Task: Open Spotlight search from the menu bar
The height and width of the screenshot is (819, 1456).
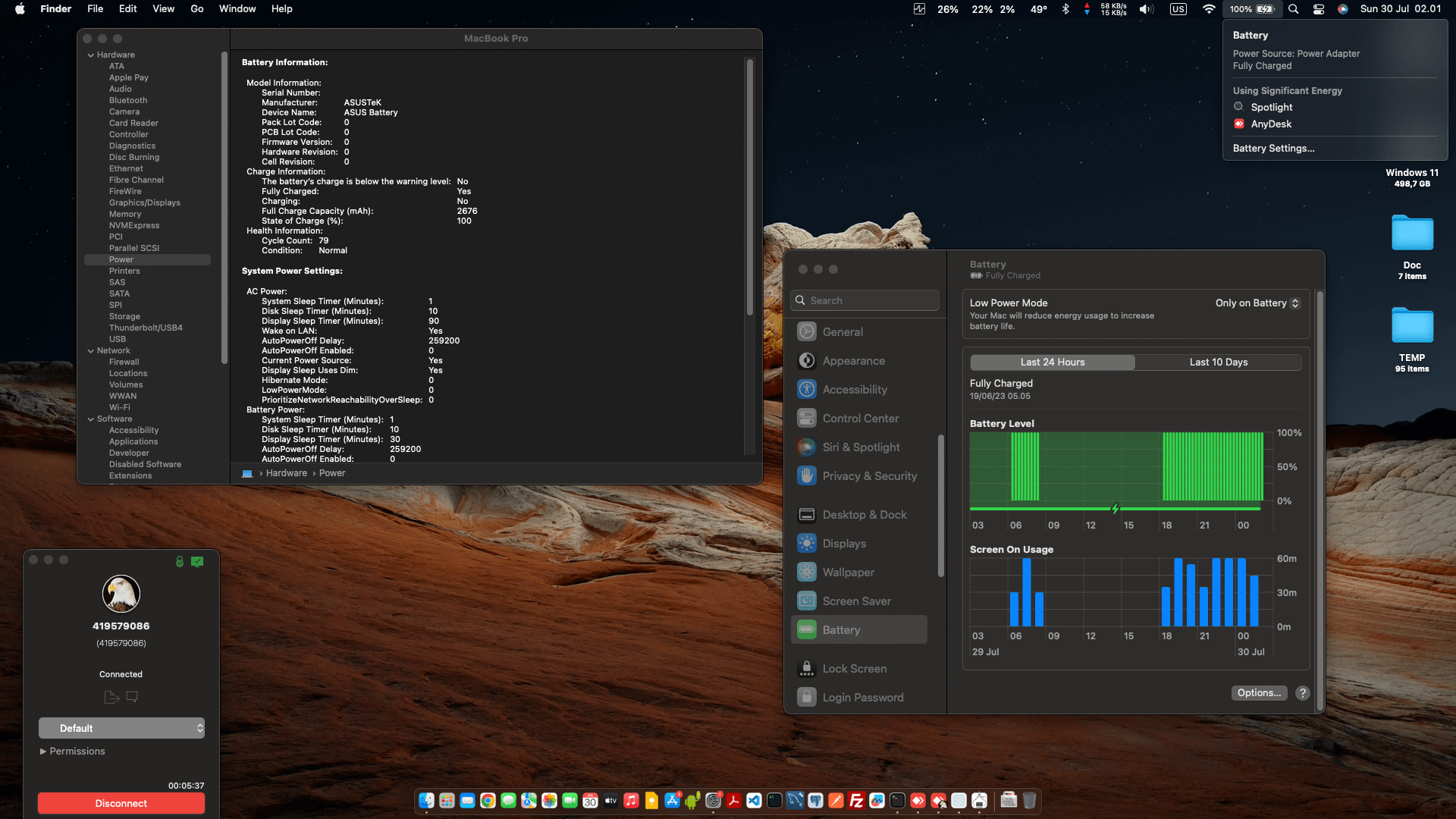Action: pos(1294,9)
